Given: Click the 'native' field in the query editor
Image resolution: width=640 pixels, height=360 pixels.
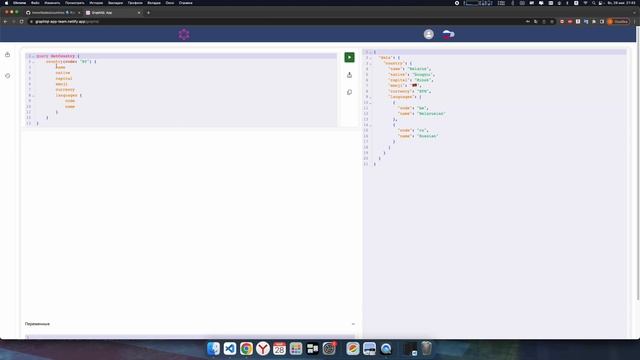Looking at the screenshot, I should (x=62, y=73).
